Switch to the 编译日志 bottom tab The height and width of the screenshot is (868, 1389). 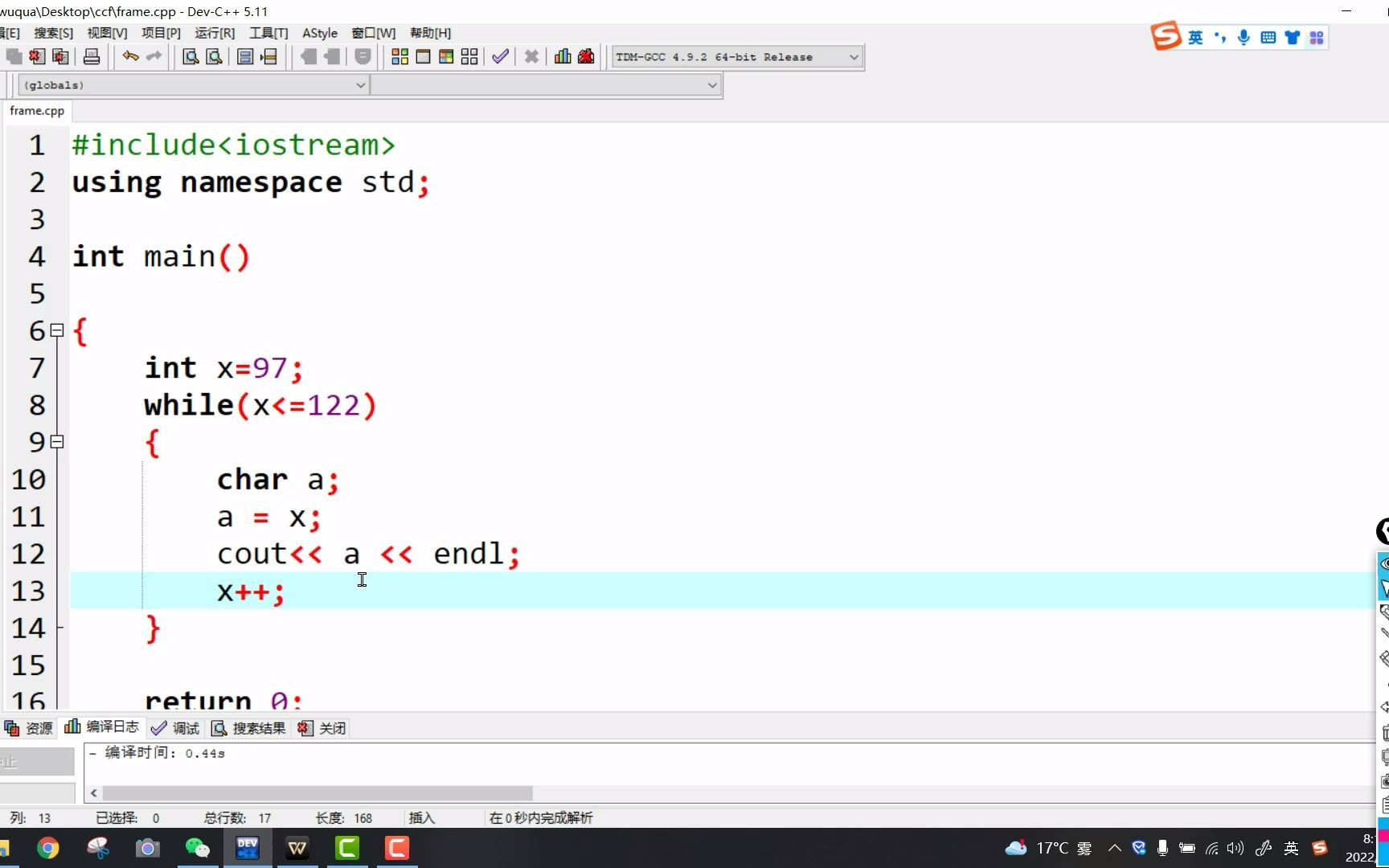pos(102,727)
